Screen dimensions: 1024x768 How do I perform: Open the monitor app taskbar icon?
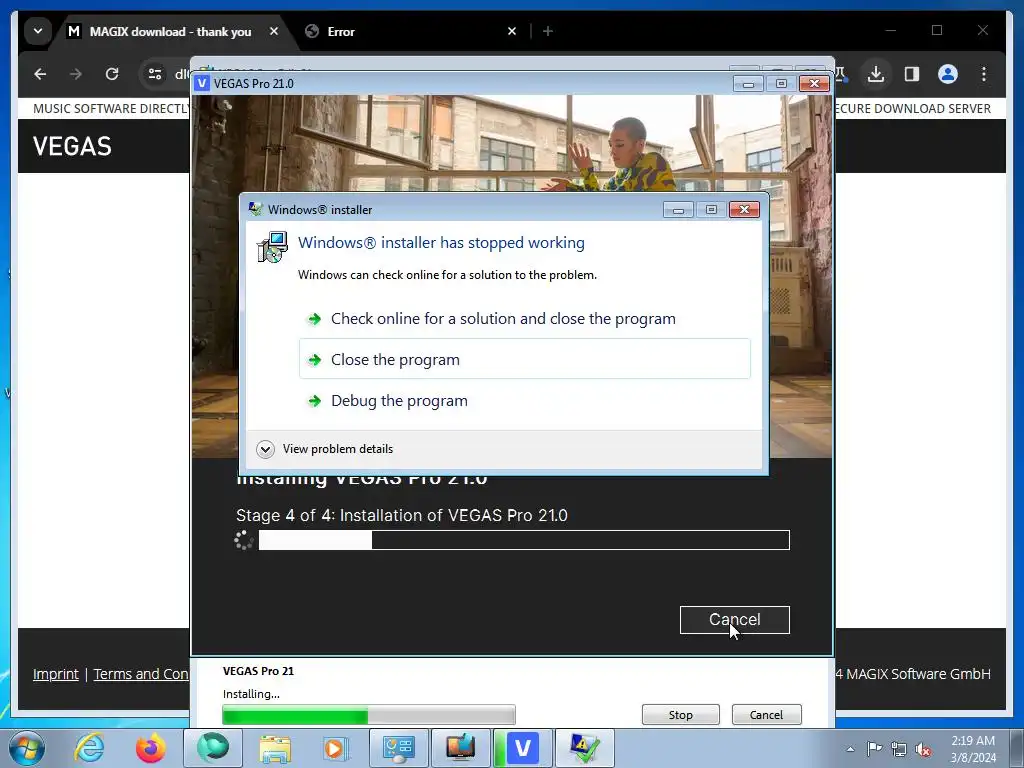point(460,748)
